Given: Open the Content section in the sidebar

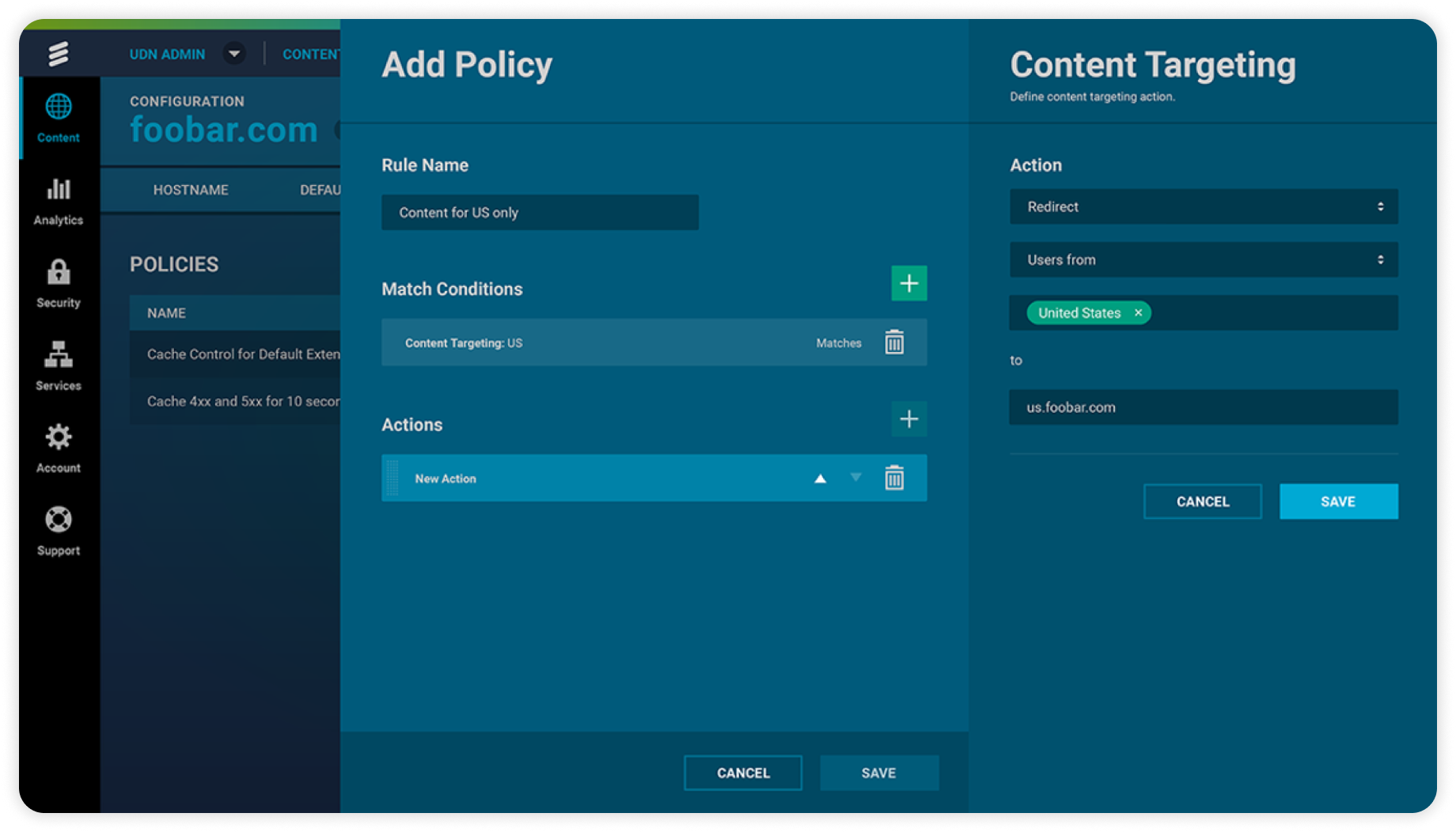Looking at the screenshot, I should 59,118.
